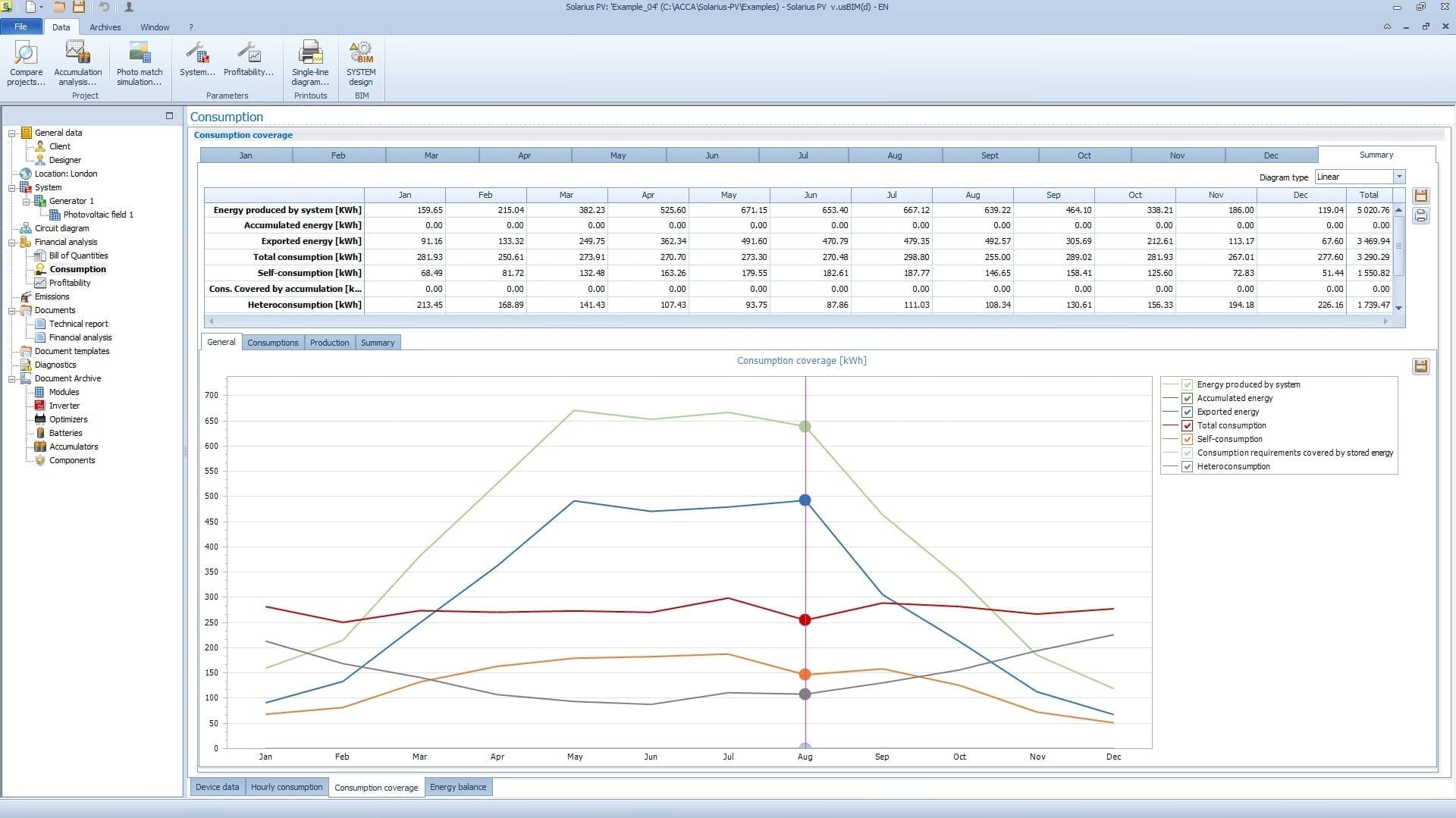Open Window ribbon tab

point(155,27)
